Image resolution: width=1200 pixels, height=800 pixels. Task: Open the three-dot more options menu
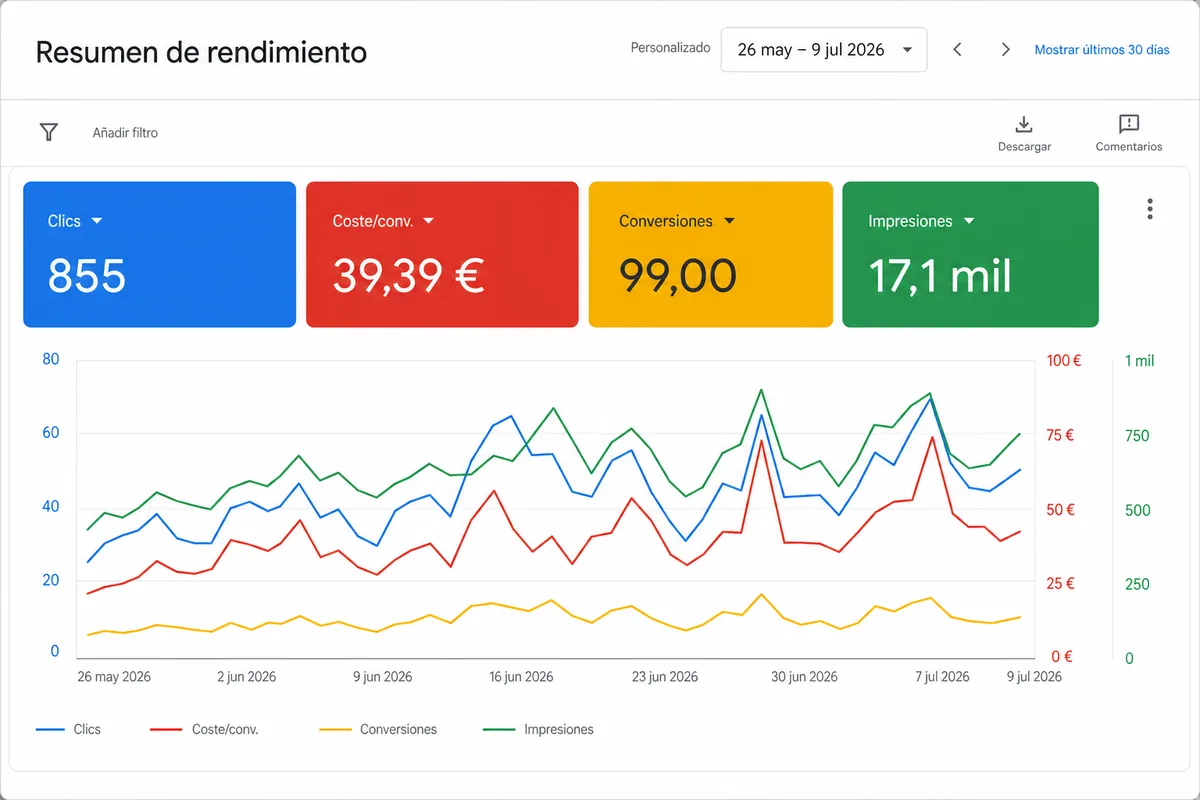[1150, 209]
